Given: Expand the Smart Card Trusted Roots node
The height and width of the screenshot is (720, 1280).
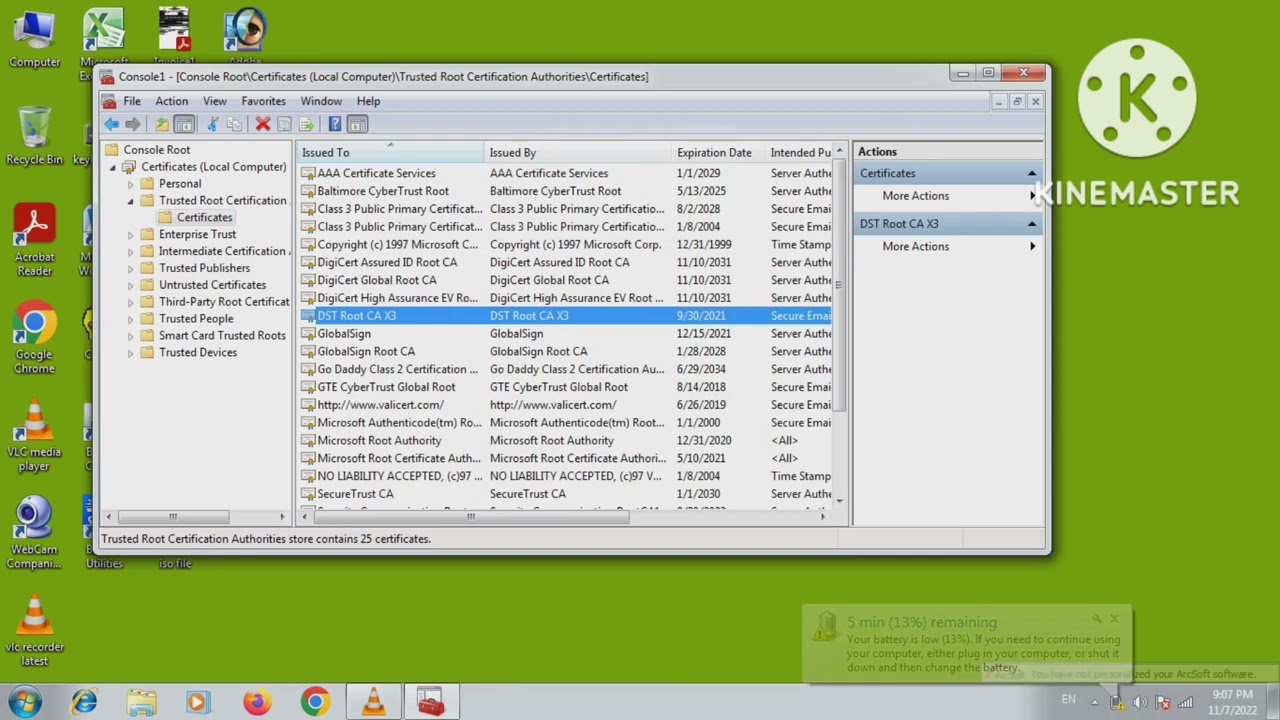Looking at the screenshot, I should click(130, 336).
